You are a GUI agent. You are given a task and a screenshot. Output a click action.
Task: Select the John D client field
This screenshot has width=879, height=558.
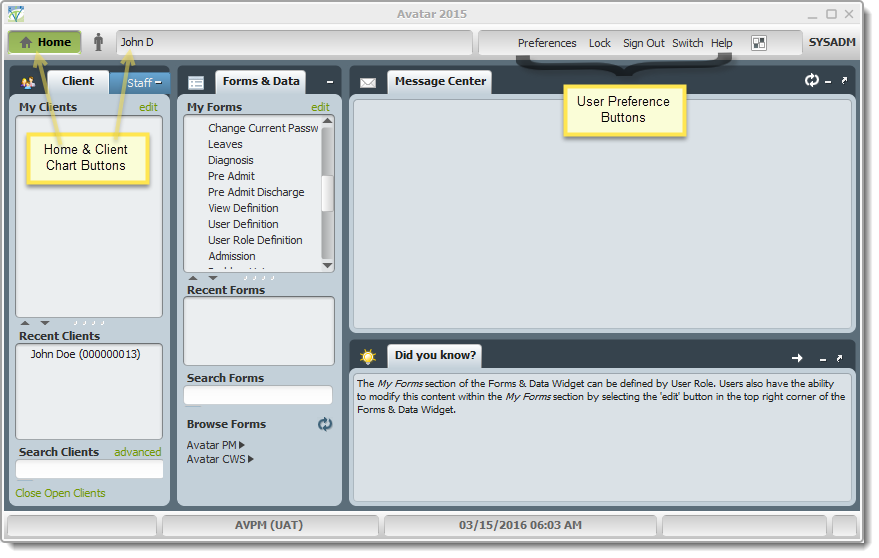(x=294, y=43)
